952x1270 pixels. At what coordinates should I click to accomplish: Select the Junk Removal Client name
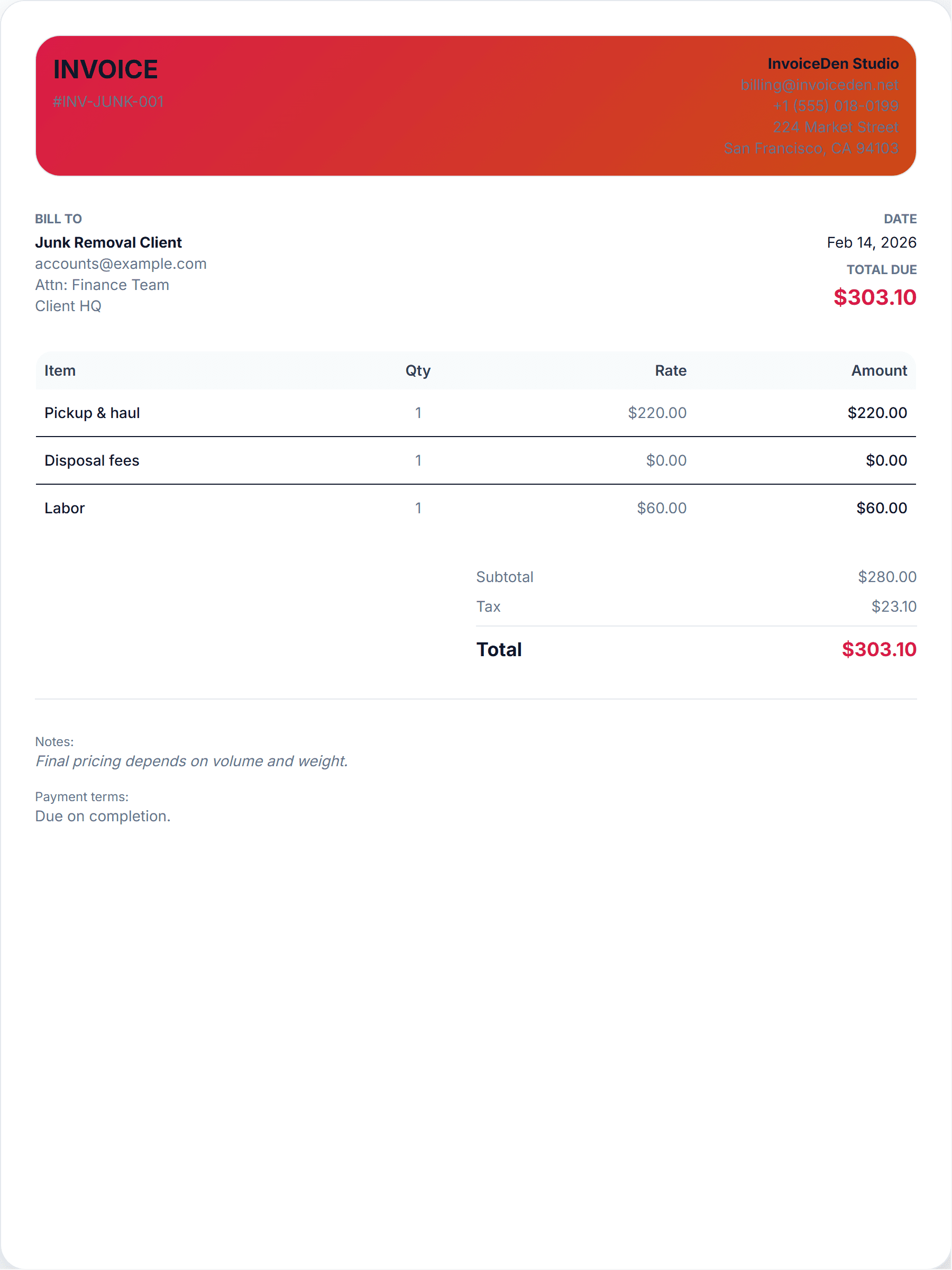(x=108, y=242)
